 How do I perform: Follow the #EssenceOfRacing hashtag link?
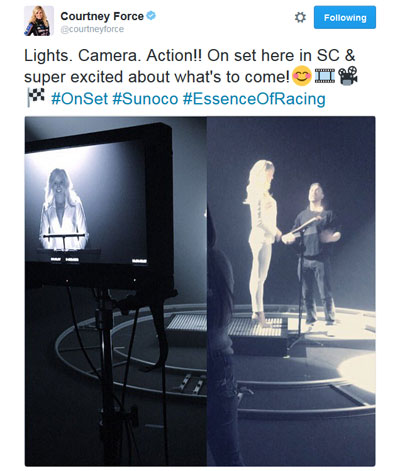pos(254,99)
